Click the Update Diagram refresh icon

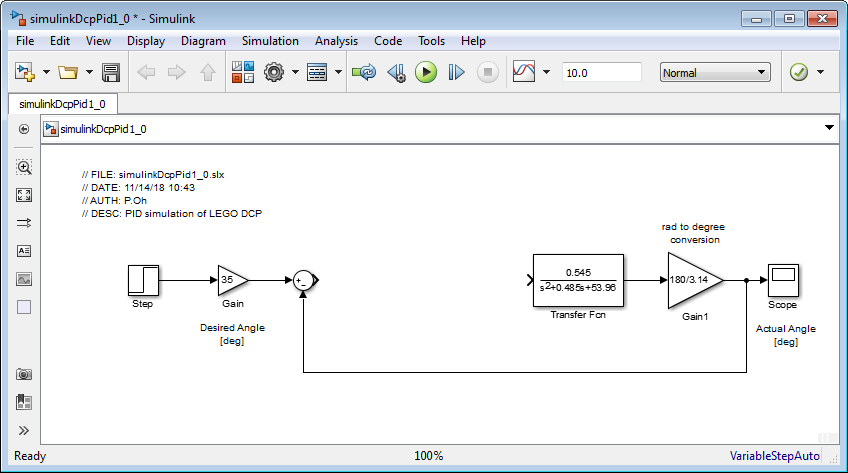point(364,72)
